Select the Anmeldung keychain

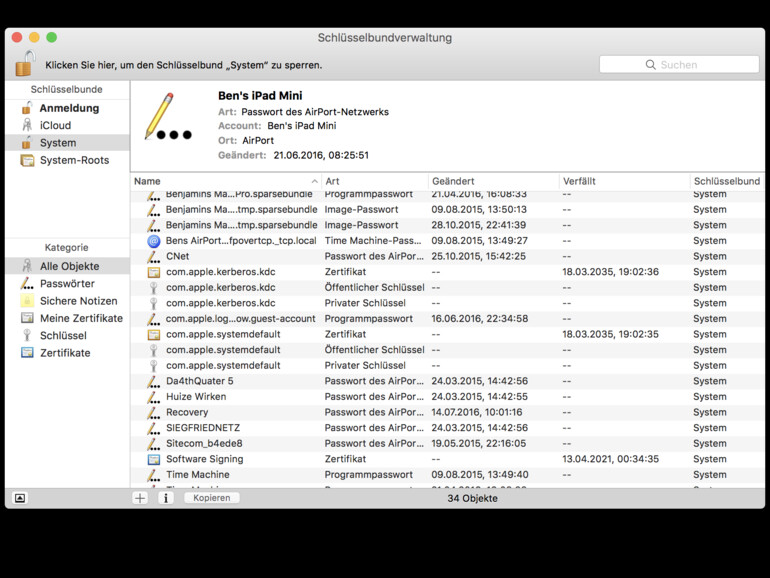[x=68, y=108]
